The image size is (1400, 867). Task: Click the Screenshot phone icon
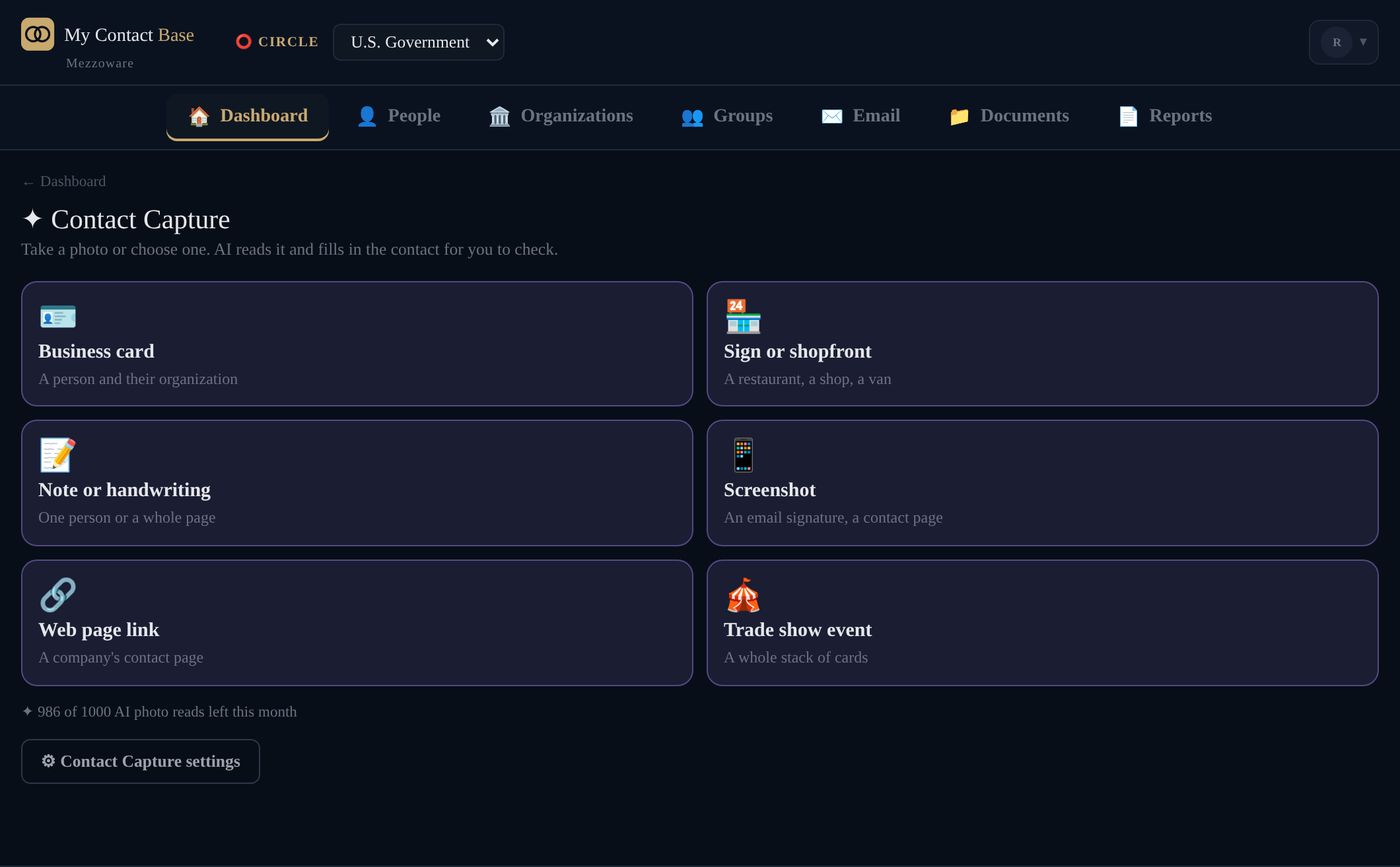743,455
